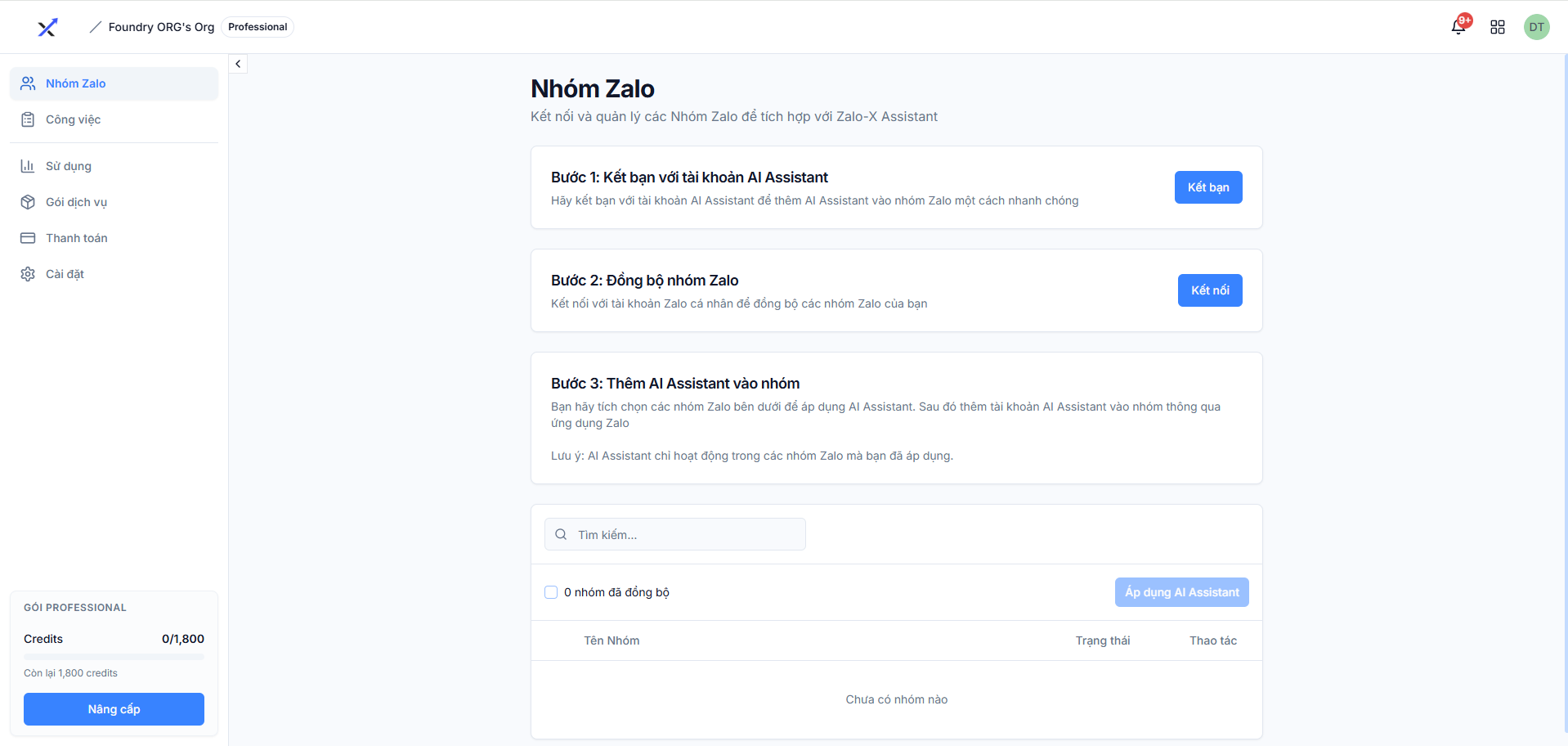Viewport: 1568px width, 746px height.
Task: Toggle the select-all synced groups checkbox
Action: pos(551,592)
